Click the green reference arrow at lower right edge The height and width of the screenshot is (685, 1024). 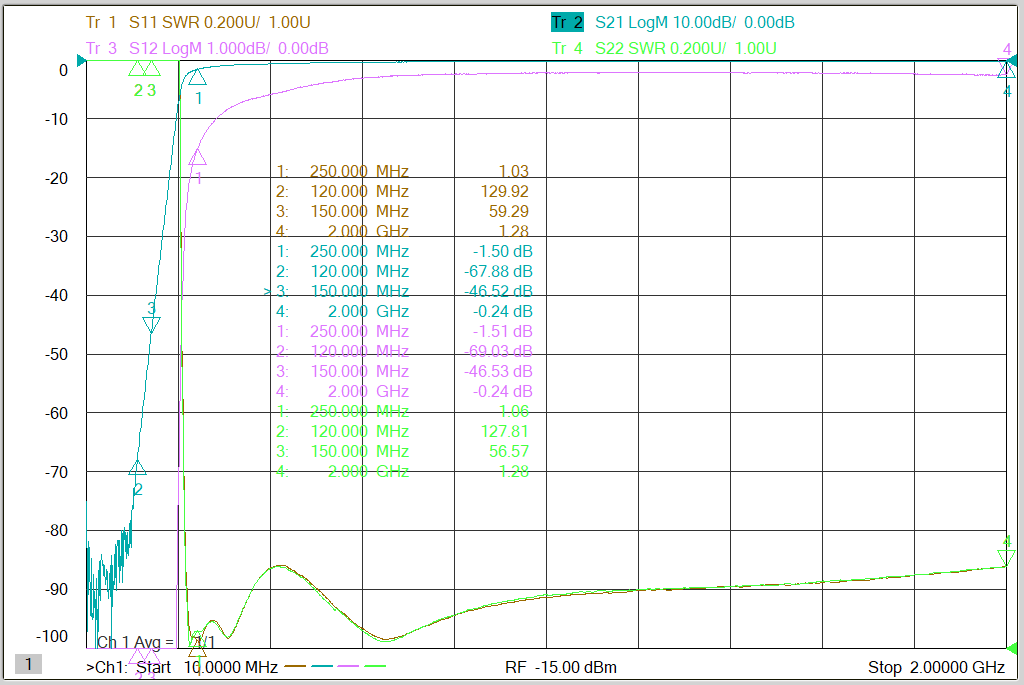click(x=1012, y=648)
